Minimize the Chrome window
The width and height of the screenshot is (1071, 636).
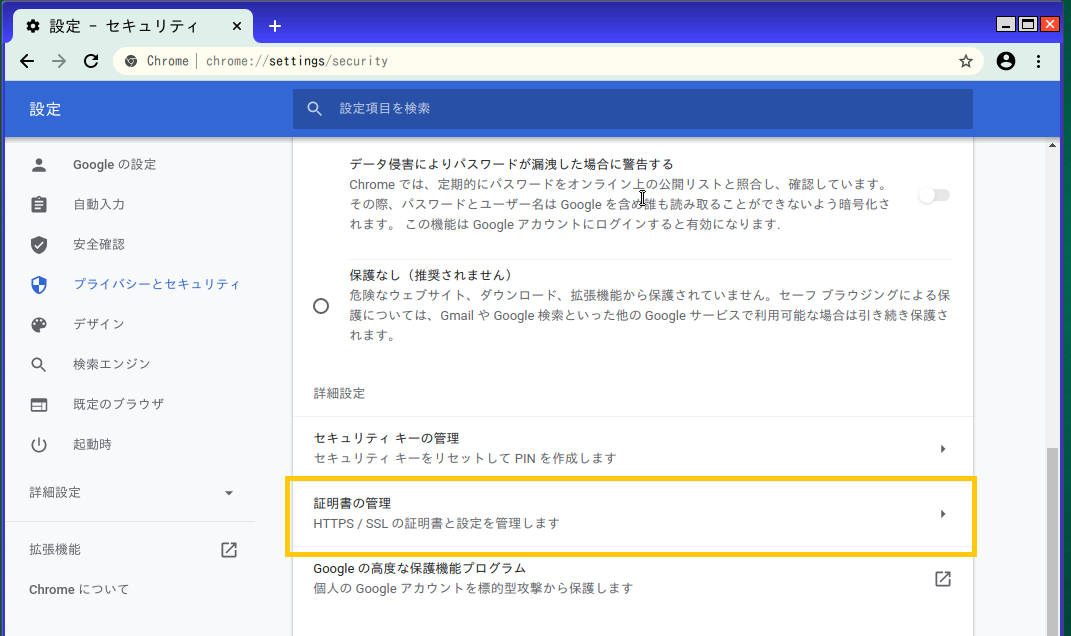1005,25
